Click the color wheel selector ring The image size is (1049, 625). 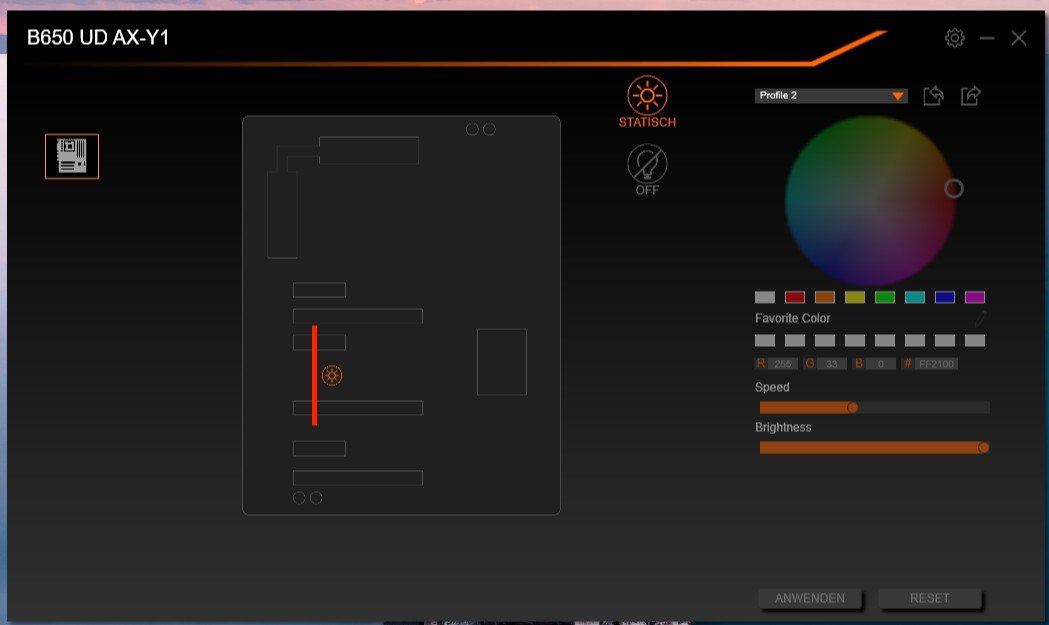pyautogui.click(x=954, y=189)
